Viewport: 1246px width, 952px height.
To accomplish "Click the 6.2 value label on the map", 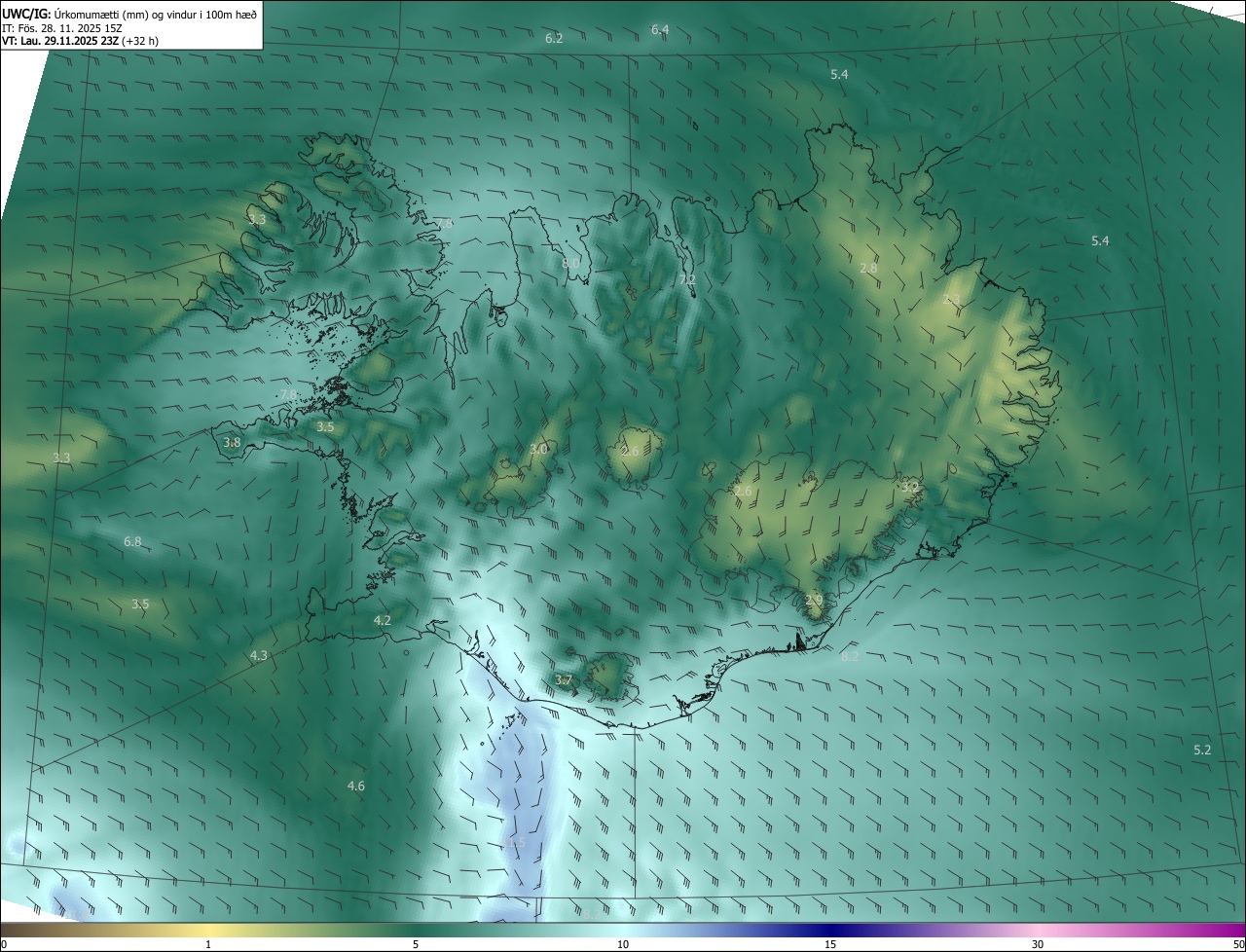I will point(554,38).
